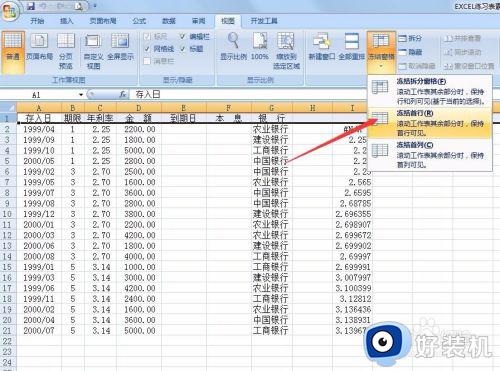Click 取消隐藏 unhide window button
This screenshot has width=500, height=371.
417,66
